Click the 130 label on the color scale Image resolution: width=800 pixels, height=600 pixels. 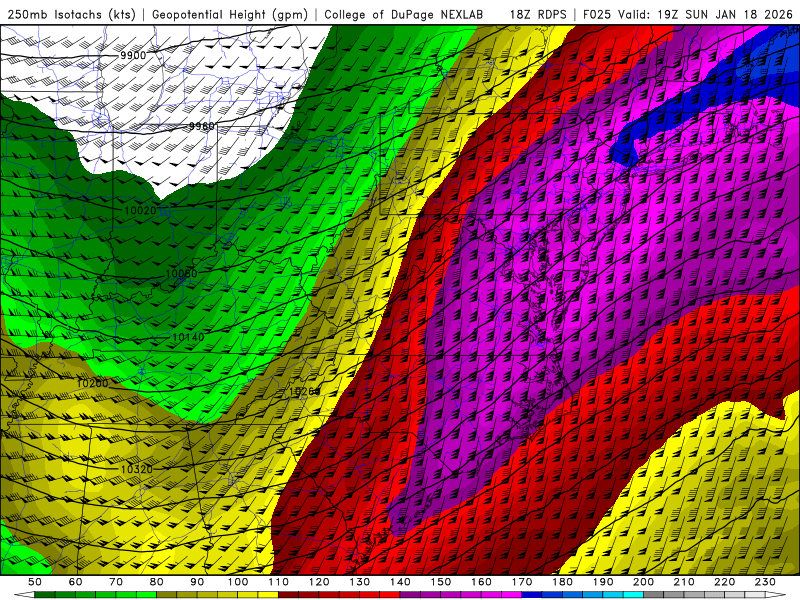359,582
